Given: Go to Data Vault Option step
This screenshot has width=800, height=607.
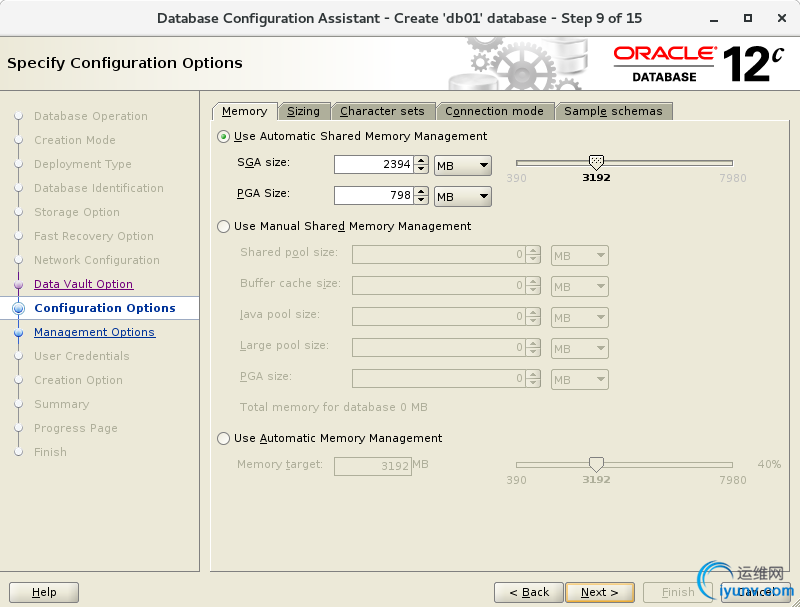Looking at the screenshot, I should point(84,284).
